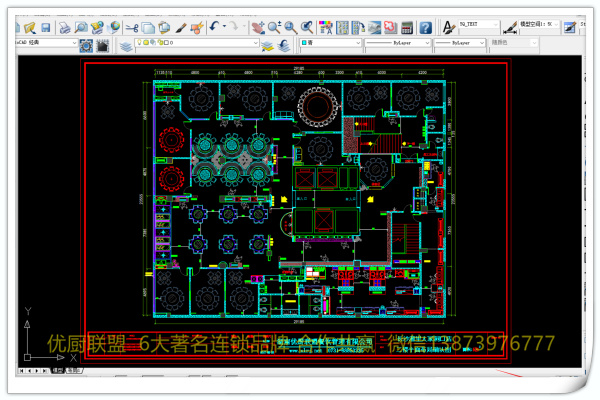Click the Plot (printer) icon
600x400 pixels.
coord(65,27)
